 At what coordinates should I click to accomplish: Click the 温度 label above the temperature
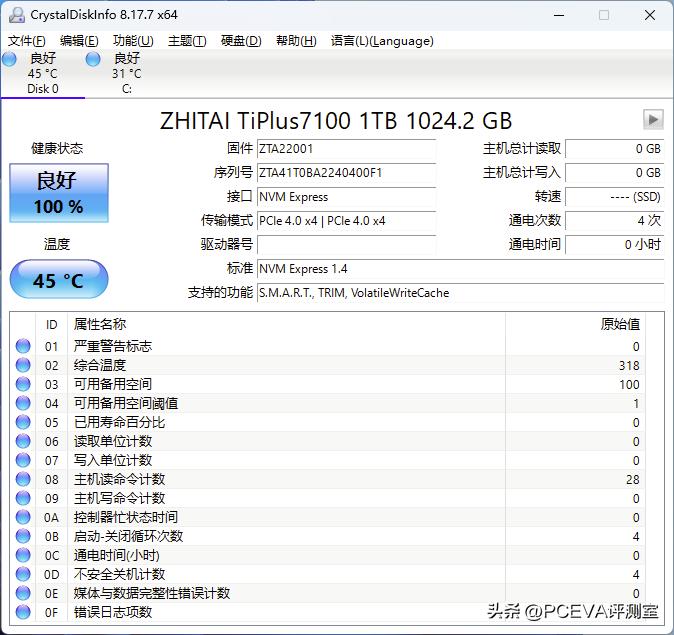point(57,244)
